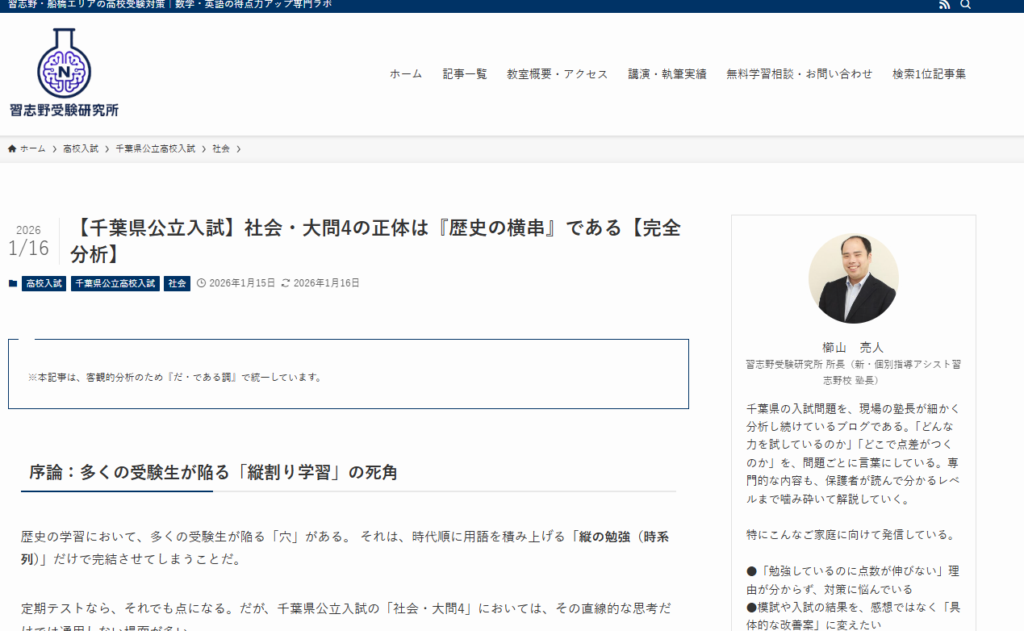Click the 高校入試 breadcrumb link
This screenshot has width=1024, height=631.
[x=80, y=149]
